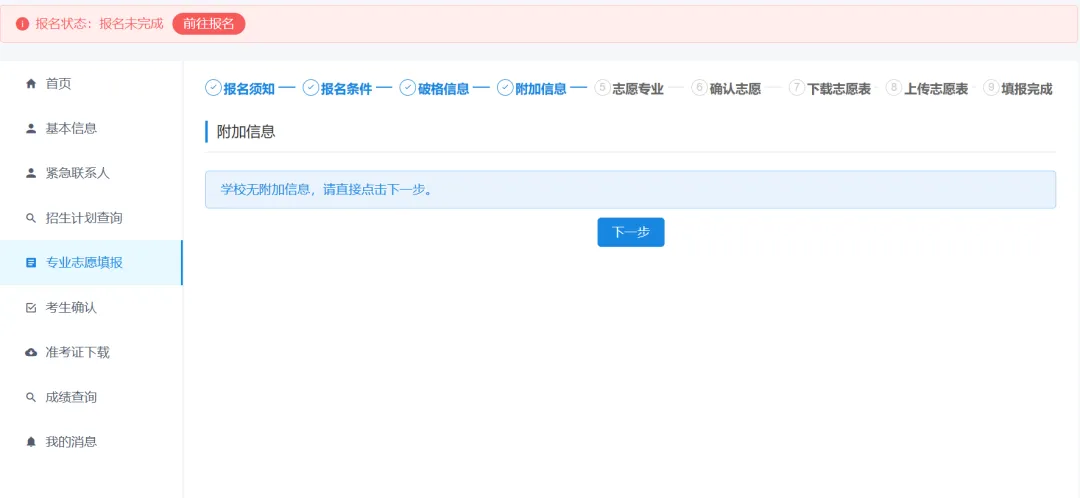Viewport: 1080px width, 498px height.
Task: Click the step 6 circle for 确认志愿
Action: (x=699, y=88)
